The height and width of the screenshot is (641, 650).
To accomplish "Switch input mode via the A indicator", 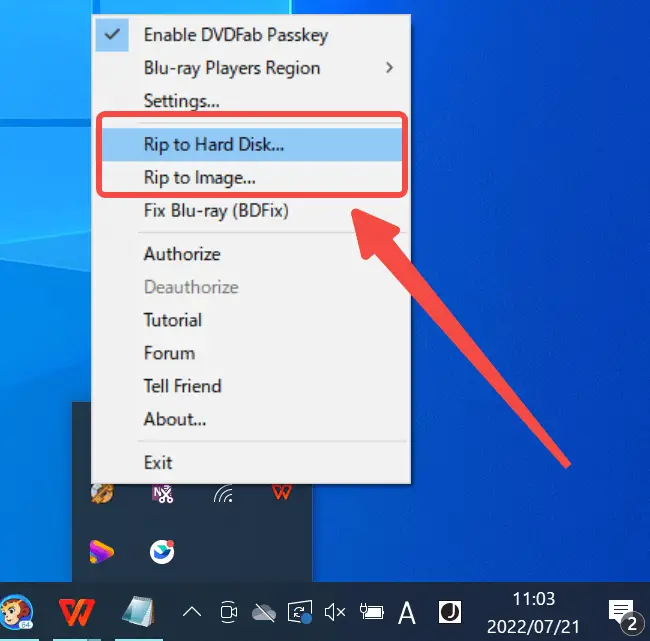I will [407, 612].
